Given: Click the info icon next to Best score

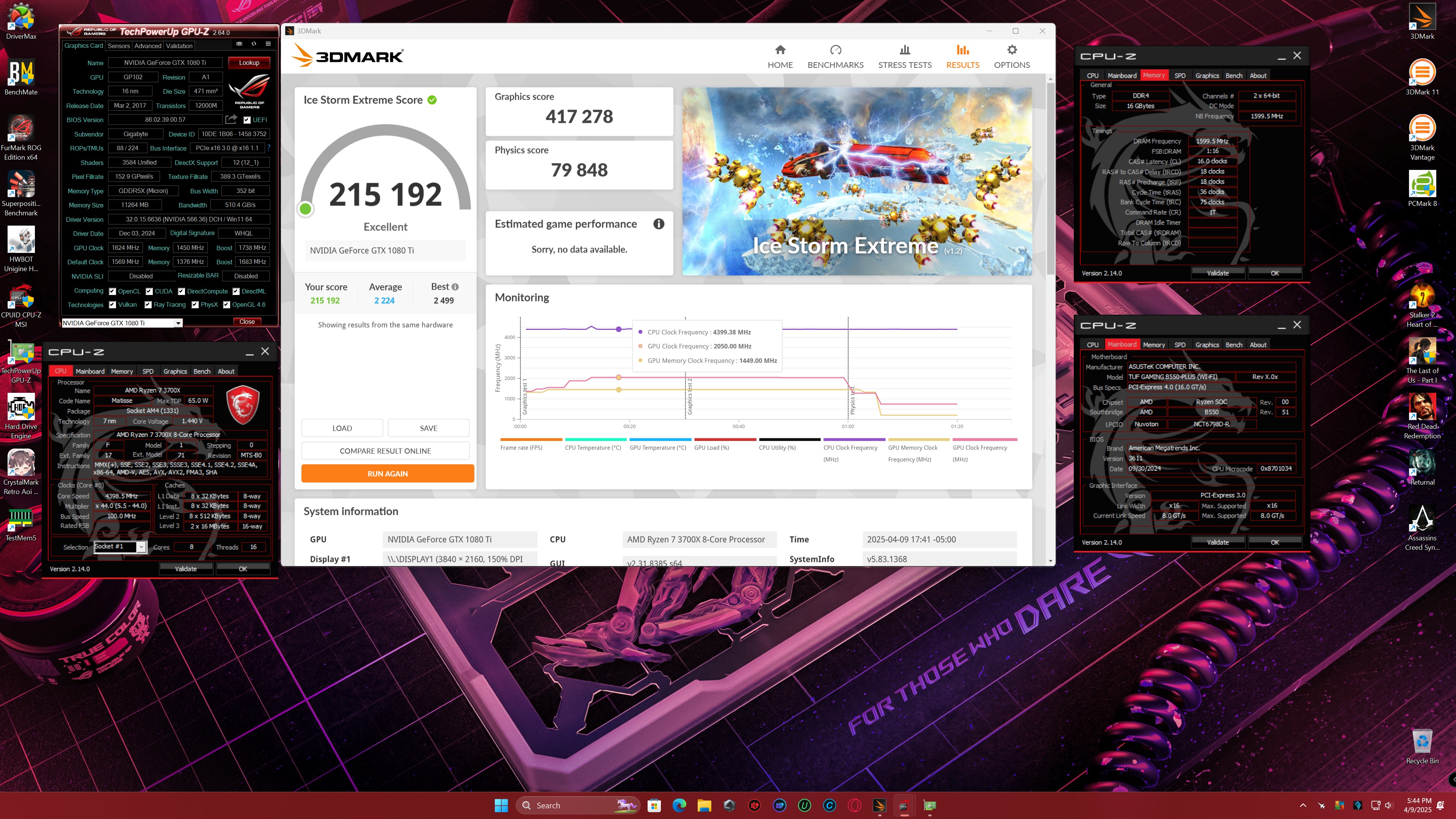Looking at the screenshot, I should 455,287.
